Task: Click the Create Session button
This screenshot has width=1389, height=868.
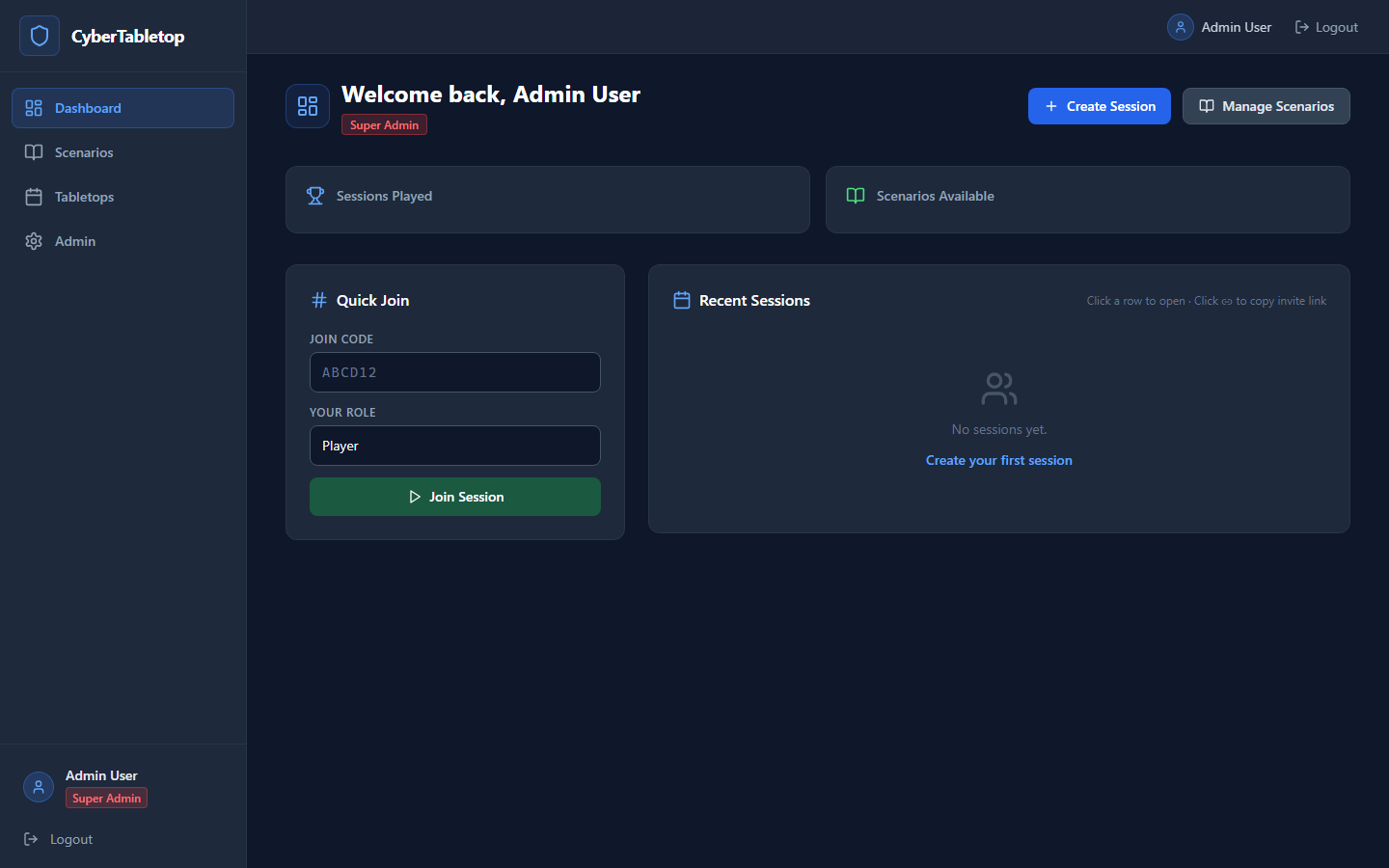Action: coord(1100,106)
